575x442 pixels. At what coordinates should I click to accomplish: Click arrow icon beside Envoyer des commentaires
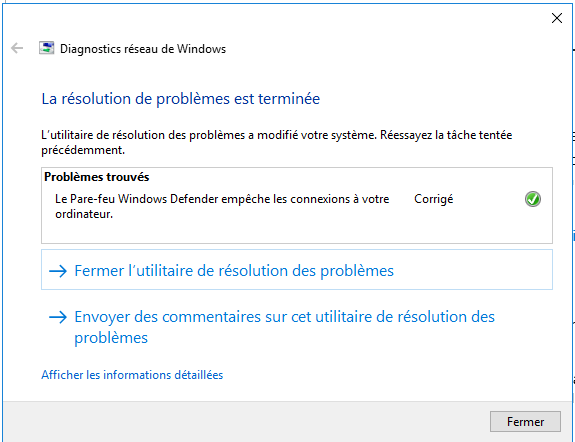click(58, 317)
